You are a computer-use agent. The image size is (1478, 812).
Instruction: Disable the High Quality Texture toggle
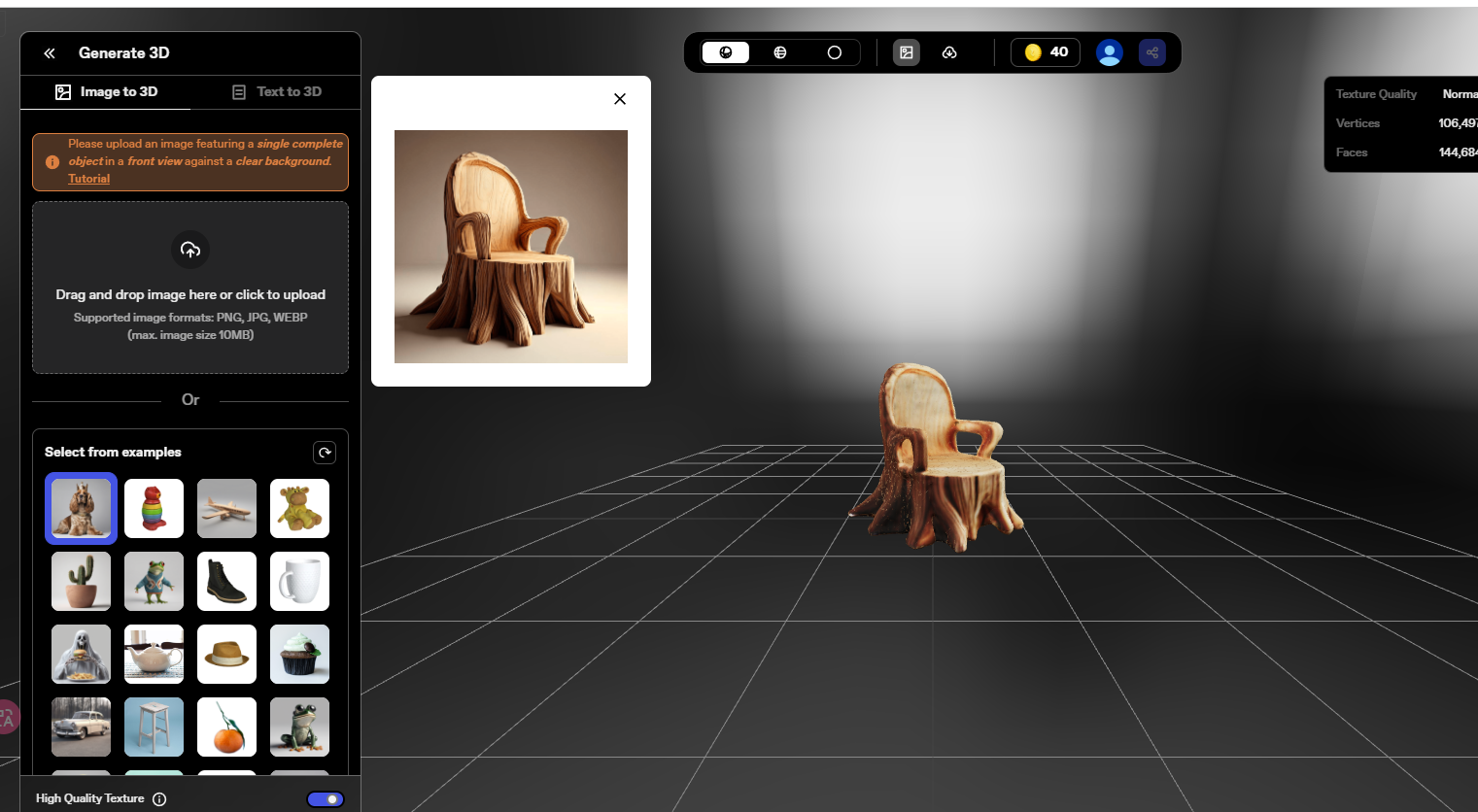pyautogui.click(x=326, y=798)
